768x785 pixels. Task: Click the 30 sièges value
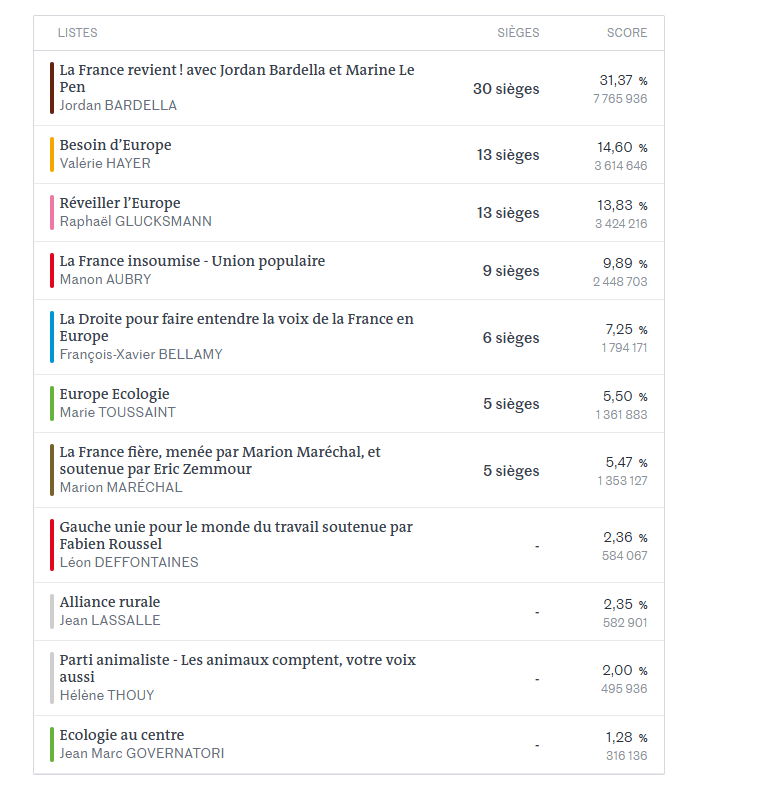[506, 89]
